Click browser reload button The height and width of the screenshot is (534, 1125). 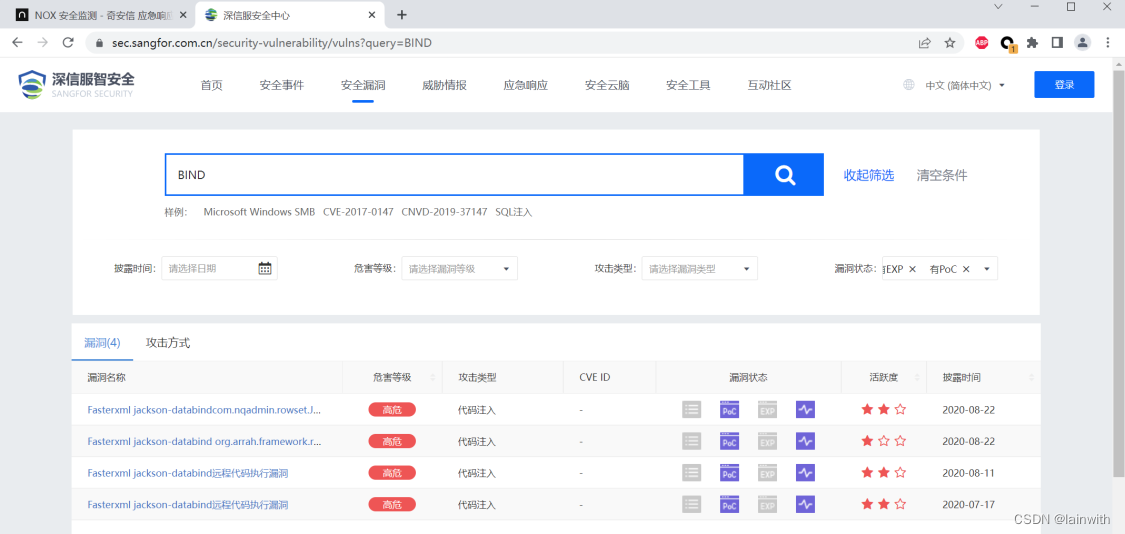(x=68, y=42)
